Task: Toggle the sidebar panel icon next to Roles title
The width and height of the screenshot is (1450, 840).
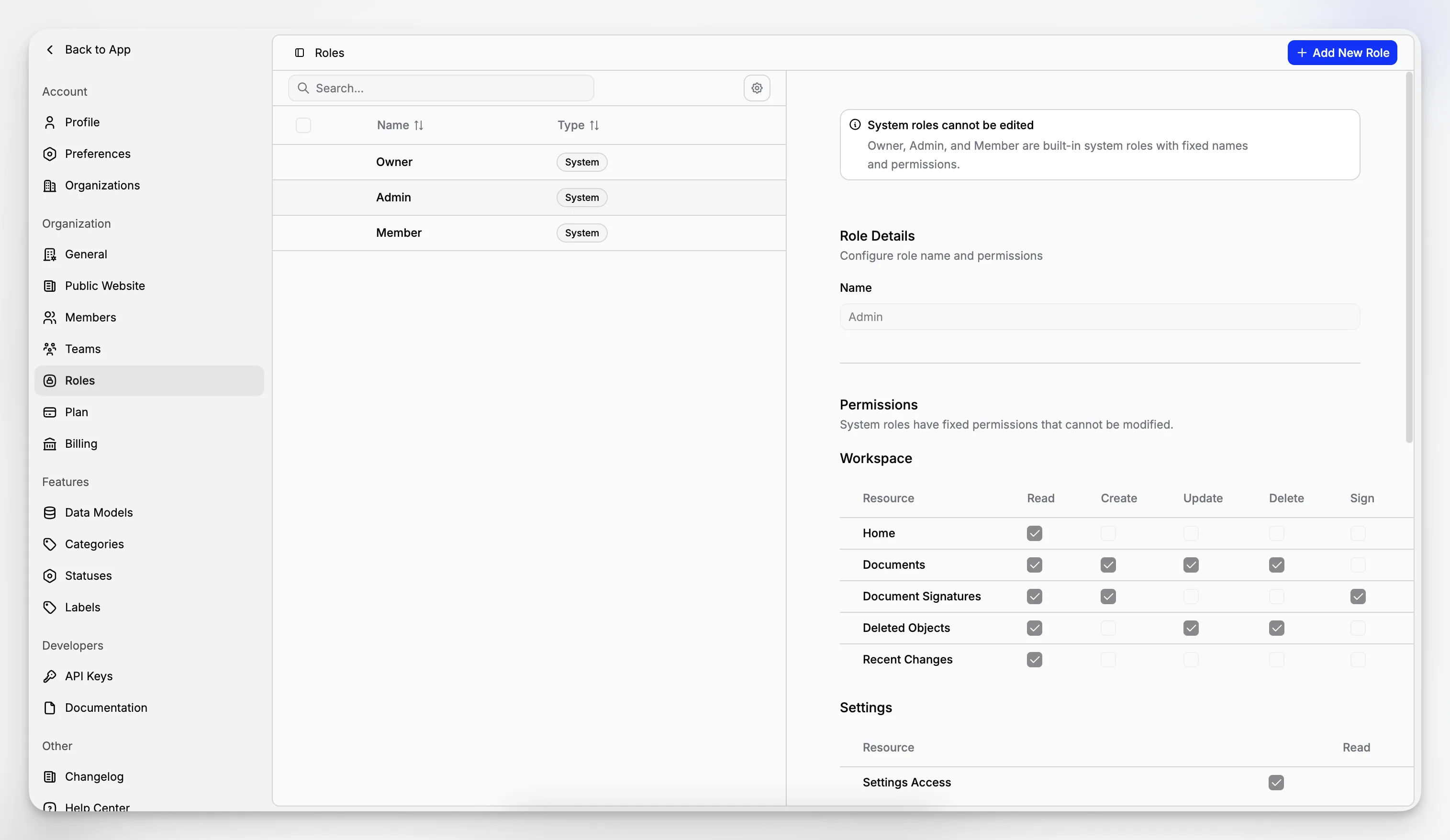Action: click(x=300, y=53)
